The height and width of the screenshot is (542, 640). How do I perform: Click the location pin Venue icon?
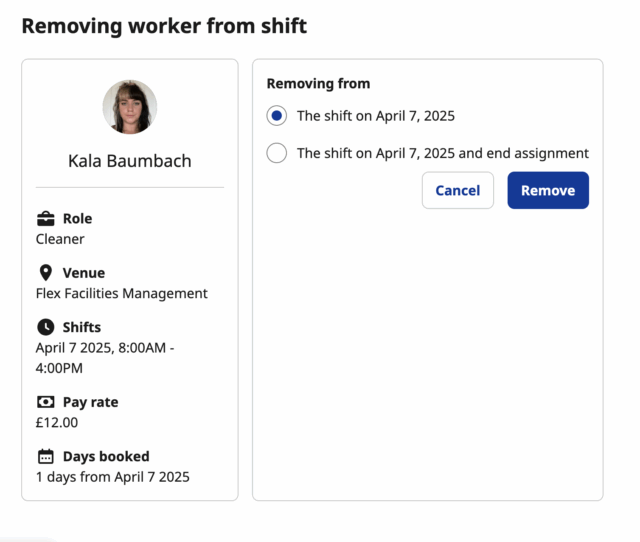(x=45, y=273)
